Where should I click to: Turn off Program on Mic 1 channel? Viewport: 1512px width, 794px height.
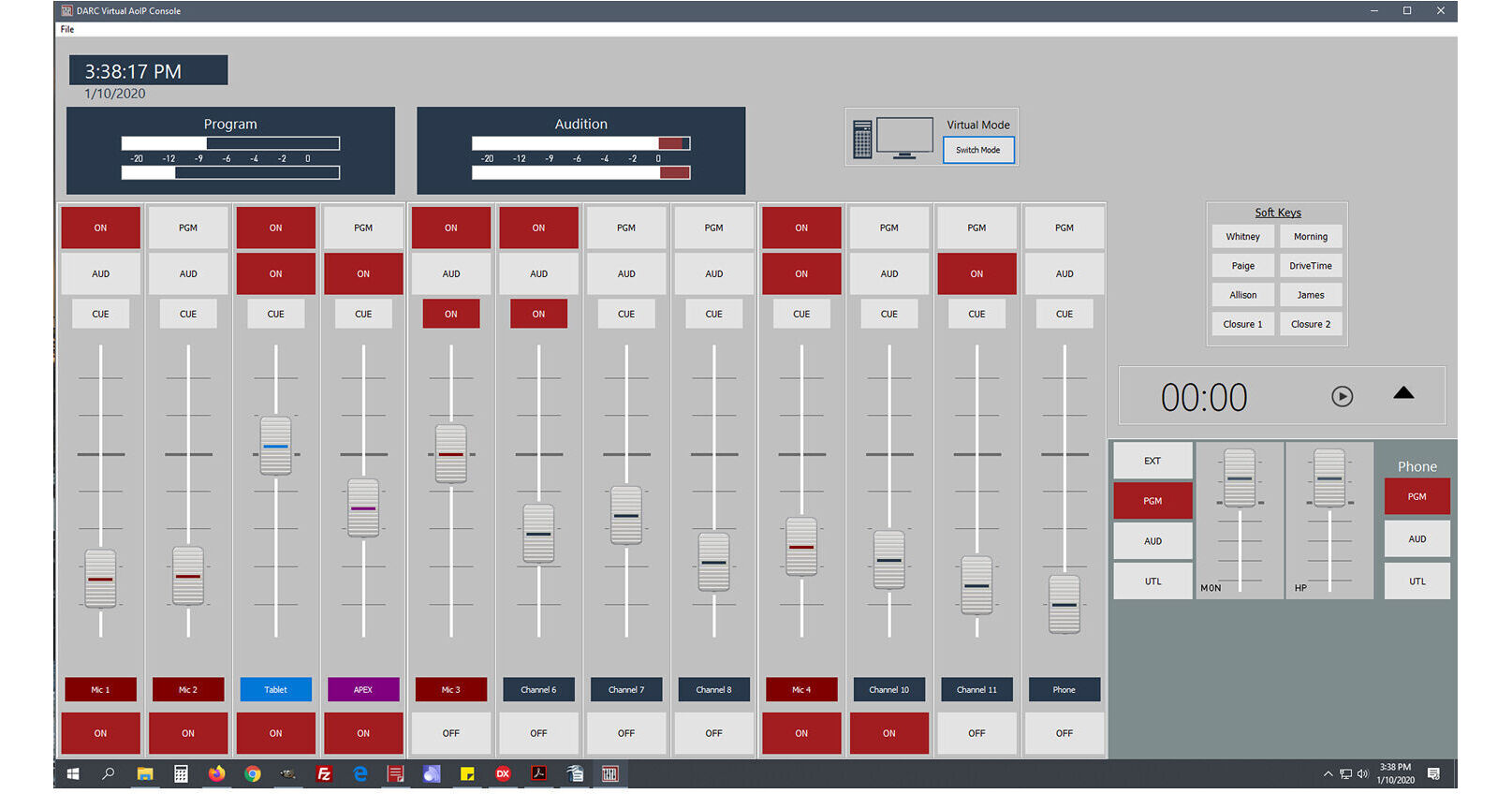(100, 228)
